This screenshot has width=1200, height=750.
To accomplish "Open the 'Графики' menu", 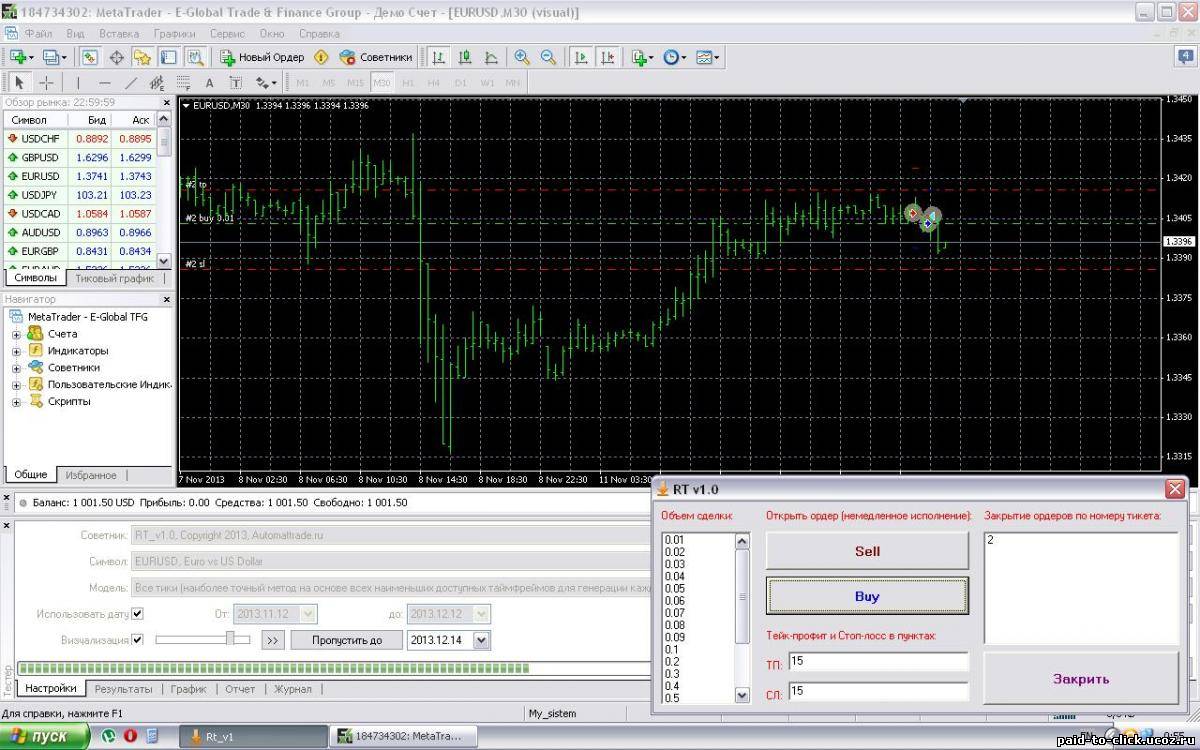I will tap(175, 33).
